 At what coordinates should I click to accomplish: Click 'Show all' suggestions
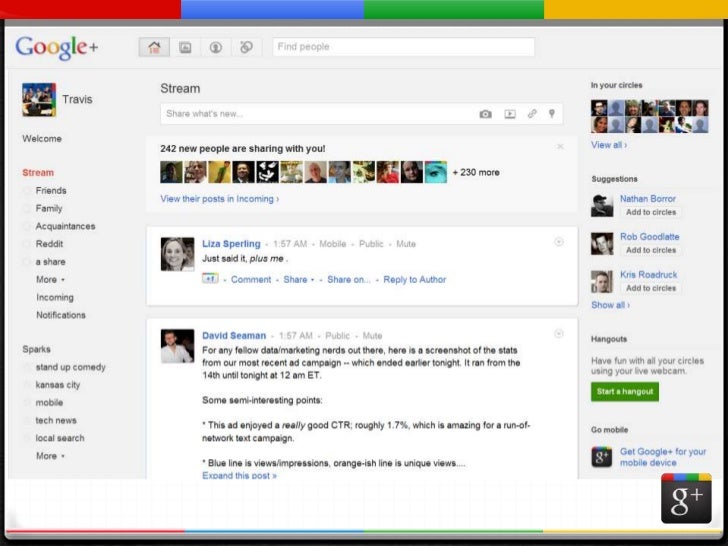(610, 305)
